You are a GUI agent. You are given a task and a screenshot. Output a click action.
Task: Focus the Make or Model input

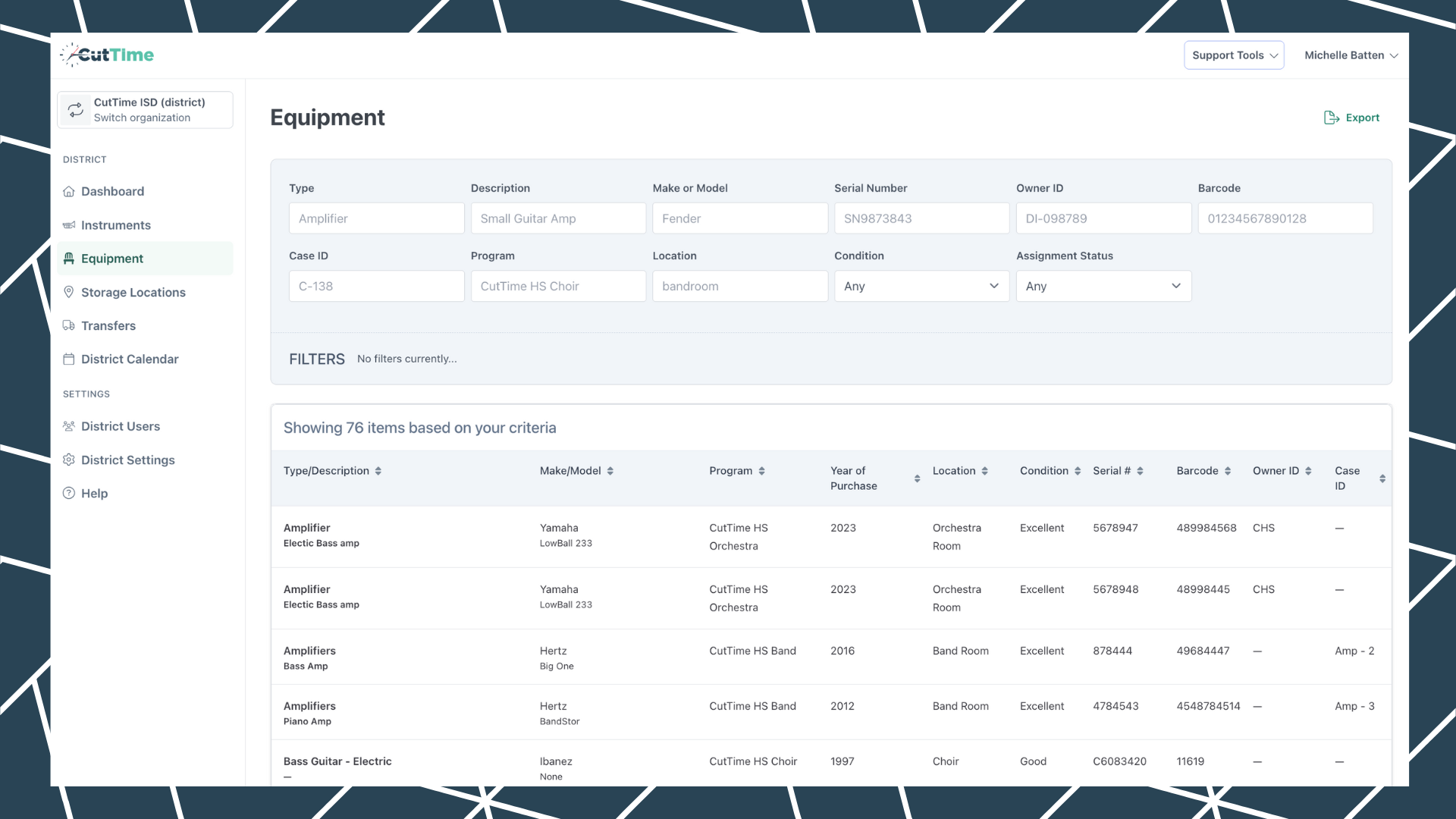click(740, 218)
